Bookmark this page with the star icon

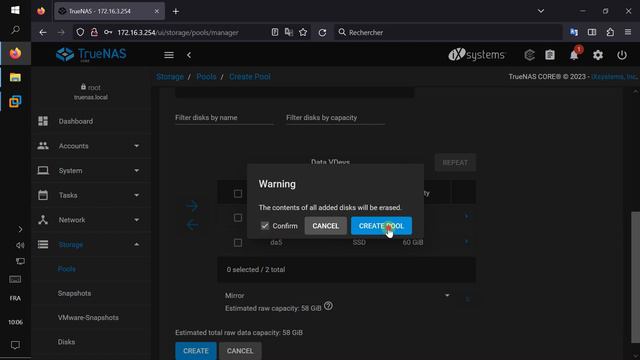coord(303,32)
